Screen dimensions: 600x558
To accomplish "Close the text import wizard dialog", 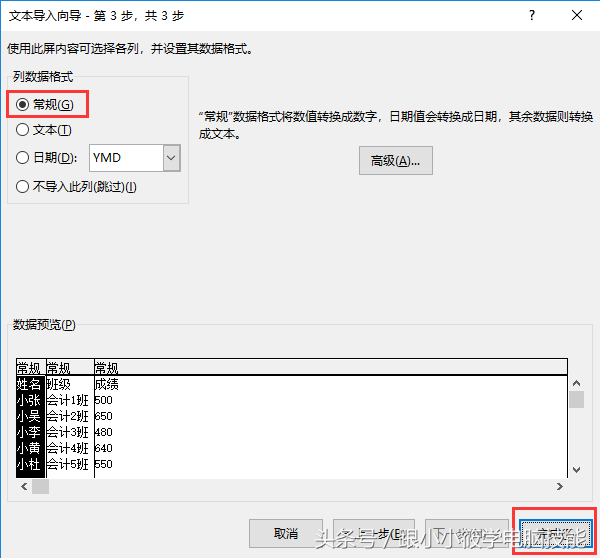I will click(577, 15).
